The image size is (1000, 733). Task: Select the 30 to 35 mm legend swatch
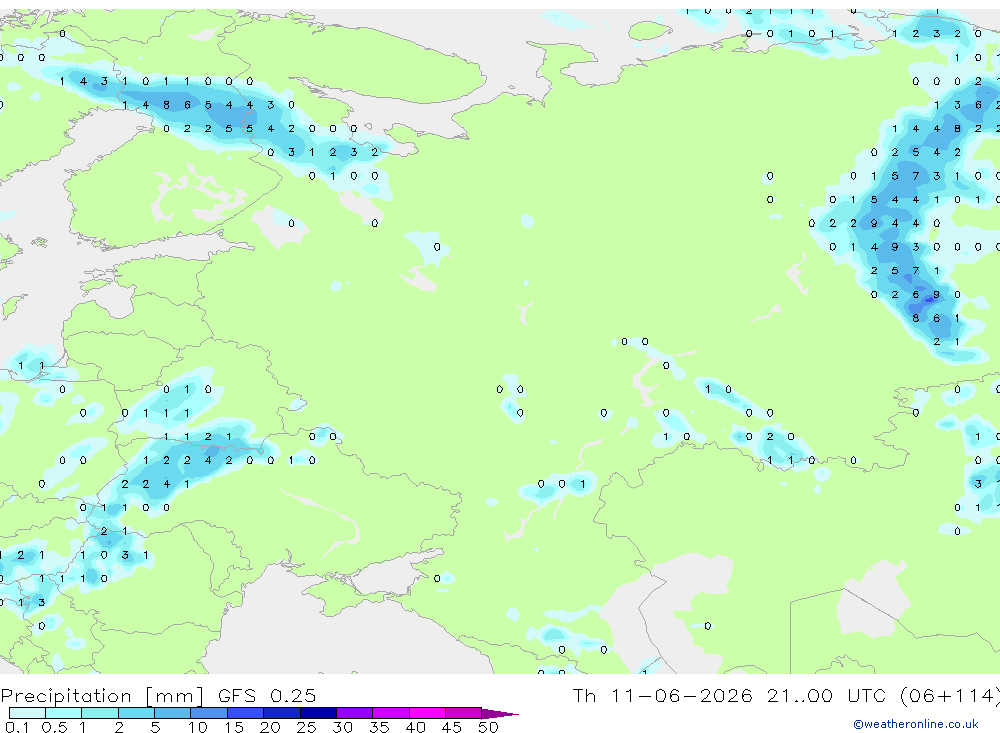[354, 713]
